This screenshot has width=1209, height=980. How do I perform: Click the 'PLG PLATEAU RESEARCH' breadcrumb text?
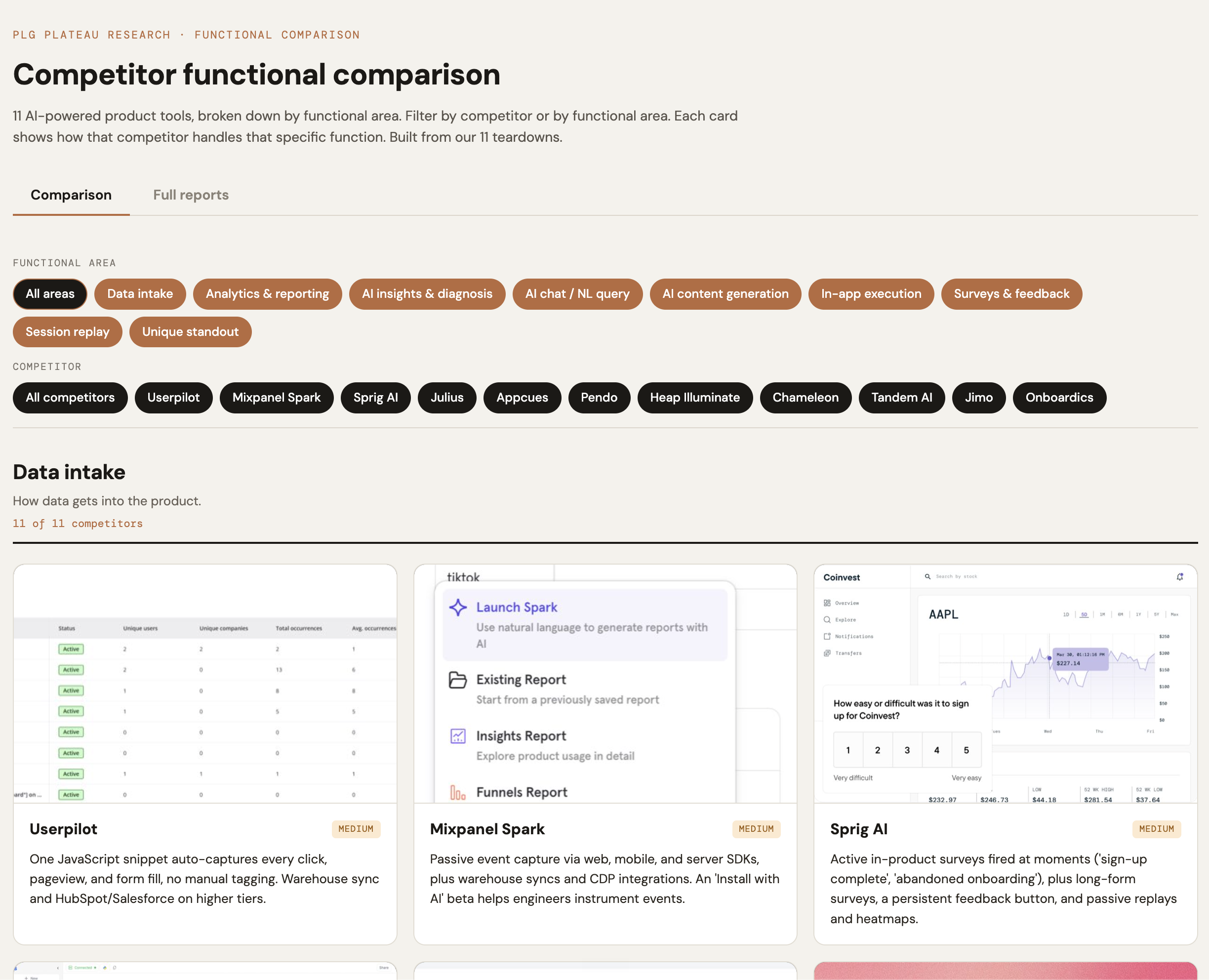[91, 35]
